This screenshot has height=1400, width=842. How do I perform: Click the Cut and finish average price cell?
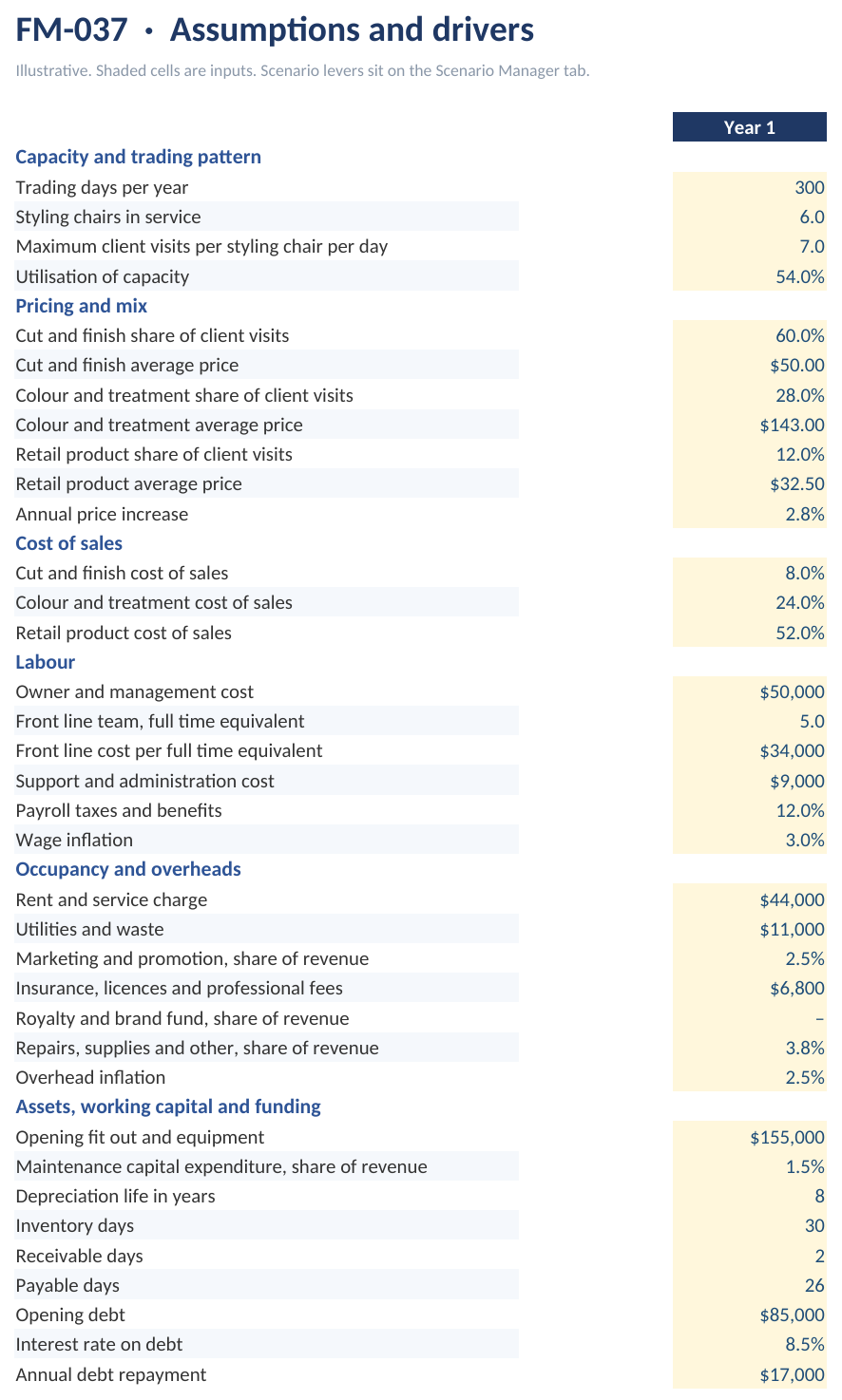[750, 365]
